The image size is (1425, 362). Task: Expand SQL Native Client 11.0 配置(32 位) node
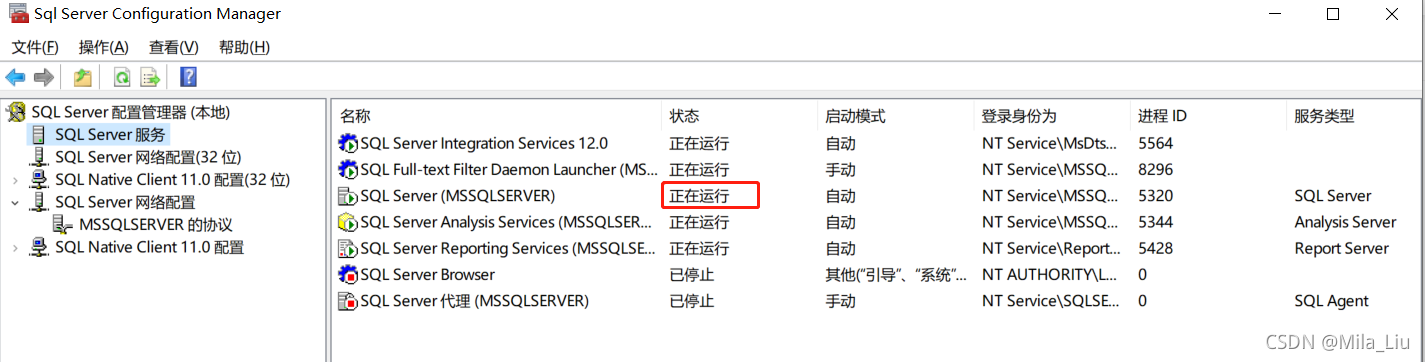14,180
